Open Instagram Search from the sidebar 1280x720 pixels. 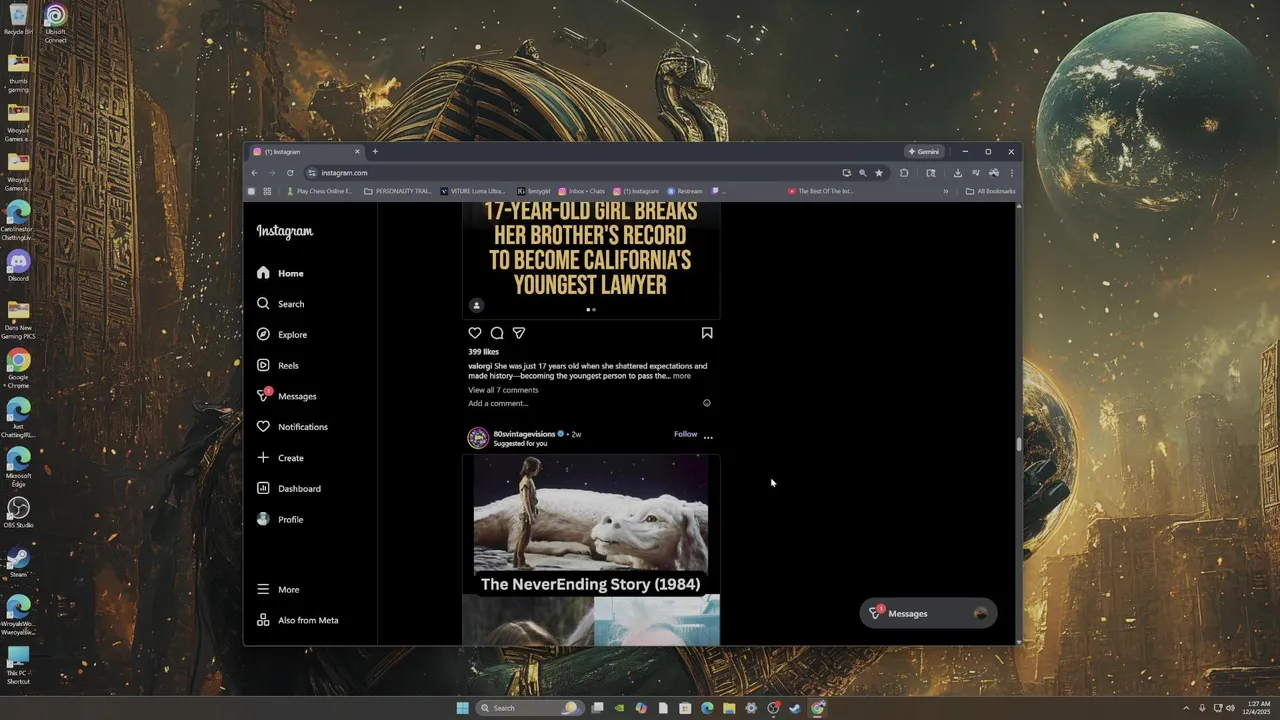tap(280, 304)
